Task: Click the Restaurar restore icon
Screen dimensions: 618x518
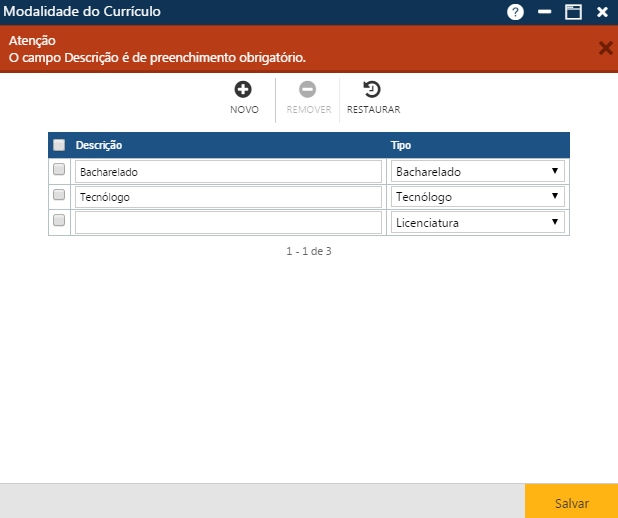Action: coord(372,89)
